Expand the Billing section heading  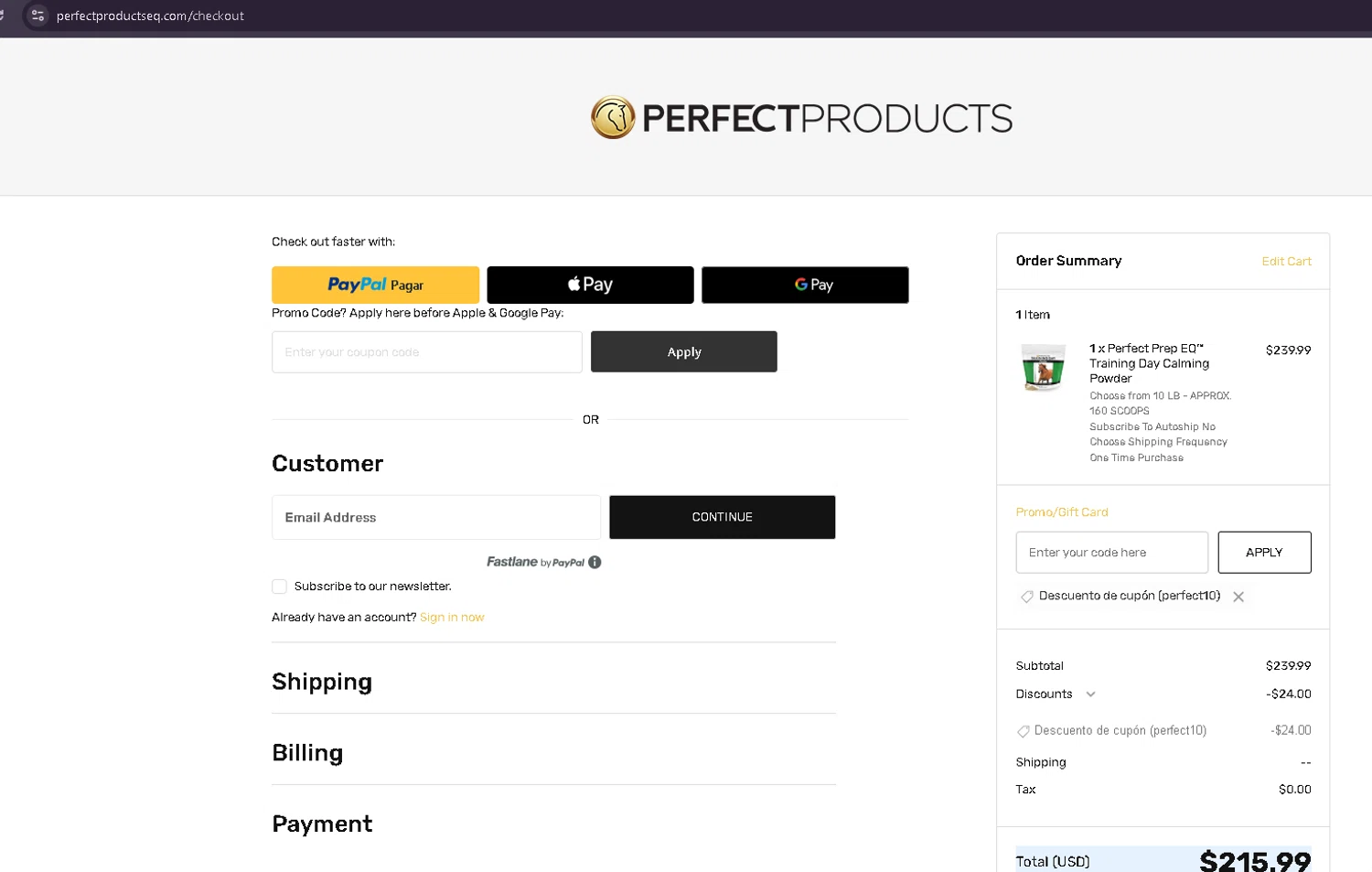coord(307,753)
